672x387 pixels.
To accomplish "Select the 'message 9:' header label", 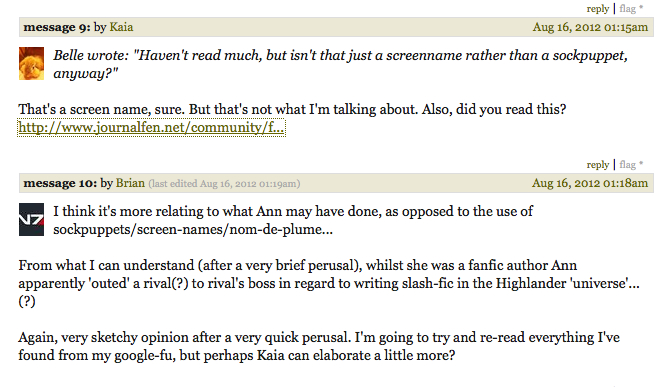I will pyautogui.click(x=57, y=27).
